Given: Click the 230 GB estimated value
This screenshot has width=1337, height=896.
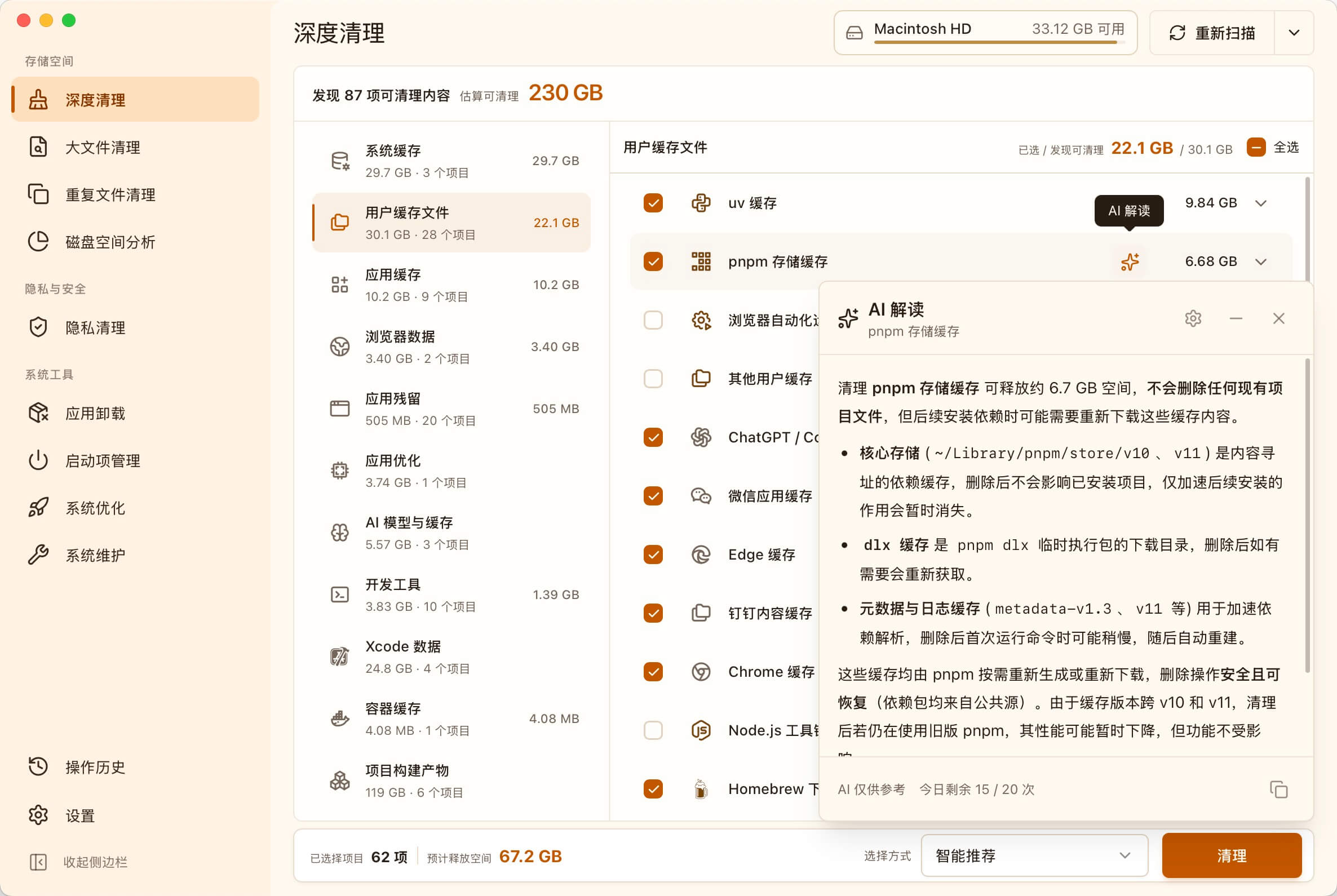Looking at the screenshot, I should click(x=565, y=92).
